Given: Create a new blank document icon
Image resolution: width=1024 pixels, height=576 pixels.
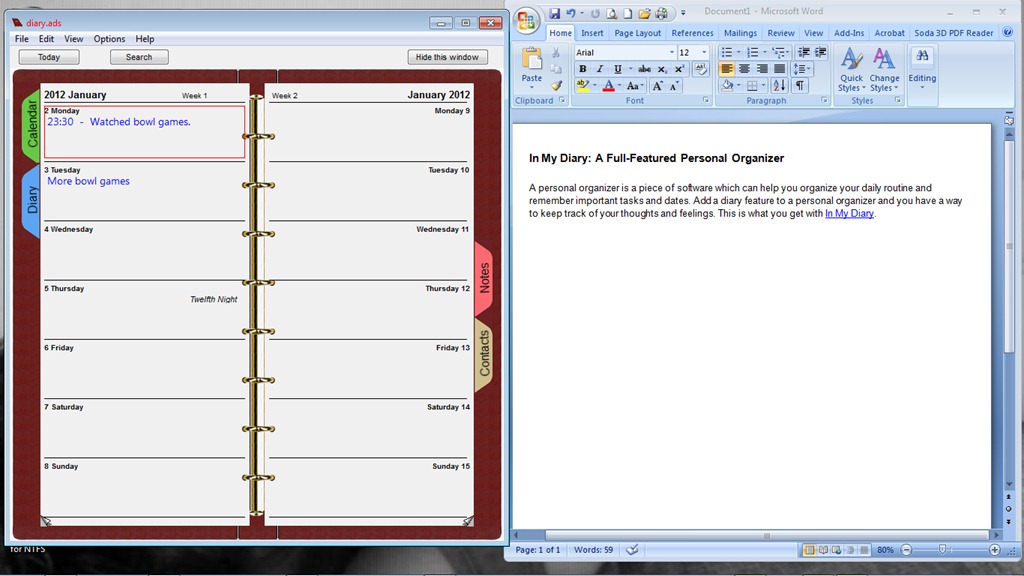Looking at the screenshot, I should 628,13.
